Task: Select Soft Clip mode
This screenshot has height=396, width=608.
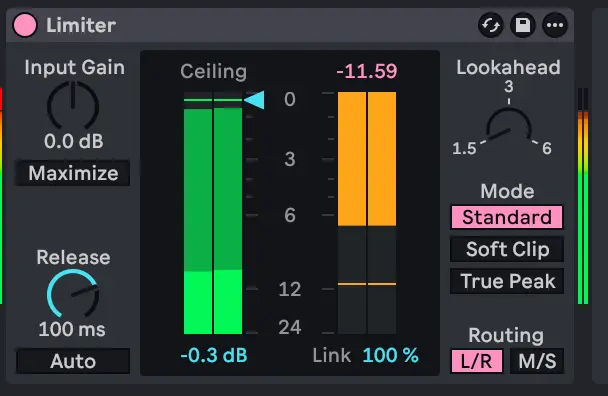Action: [507, 249]
